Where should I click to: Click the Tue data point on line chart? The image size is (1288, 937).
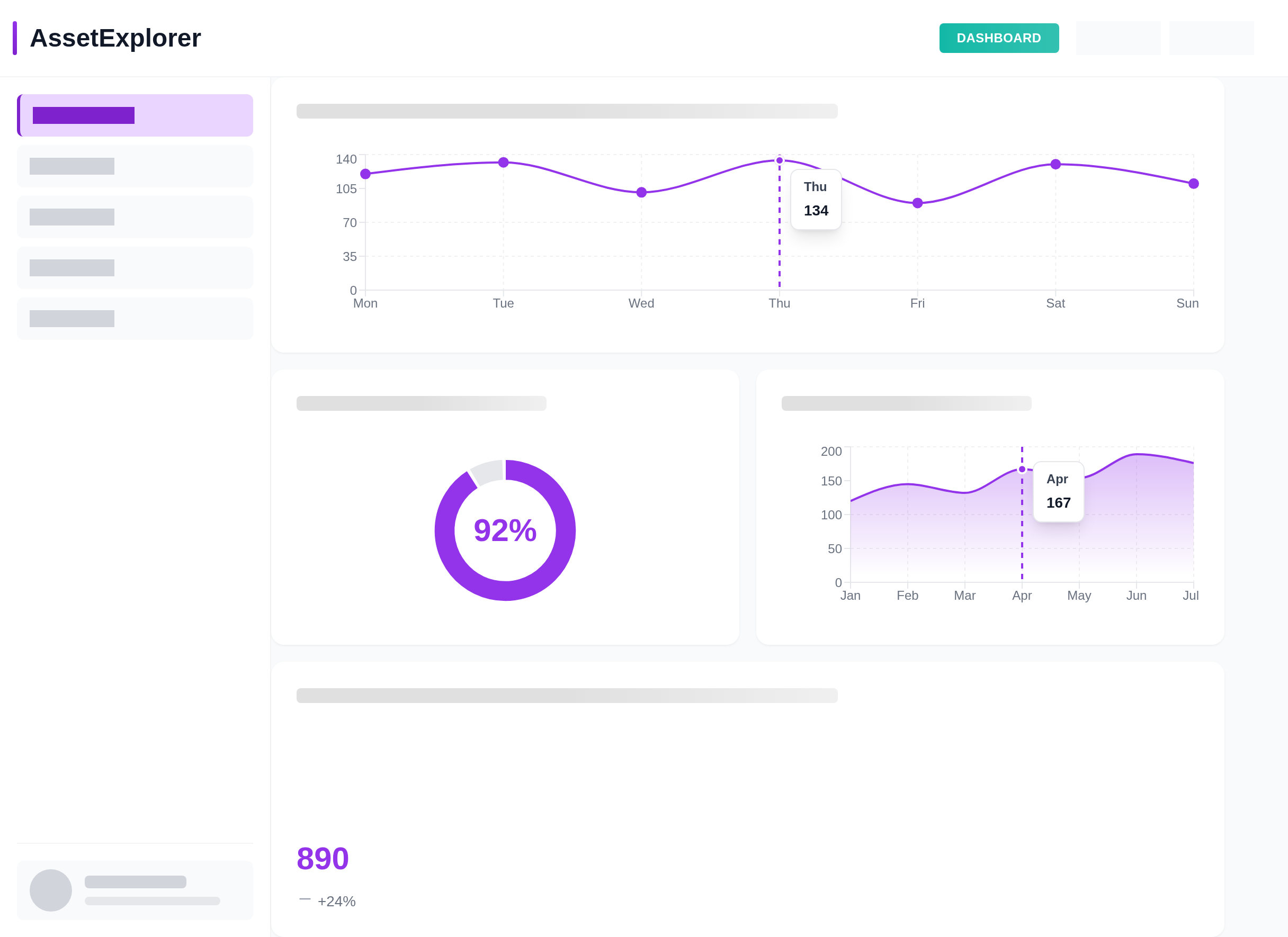[503, 163]
